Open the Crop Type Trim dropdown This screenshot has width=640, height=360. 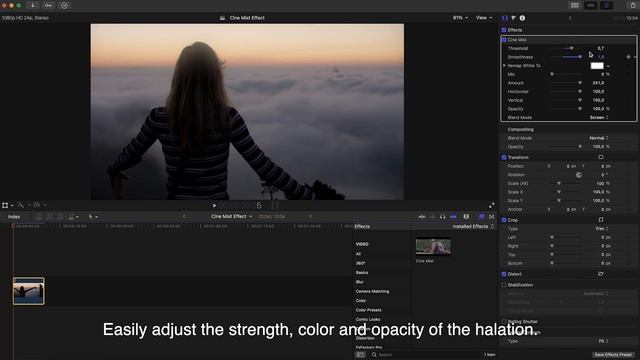click(602, 229)
